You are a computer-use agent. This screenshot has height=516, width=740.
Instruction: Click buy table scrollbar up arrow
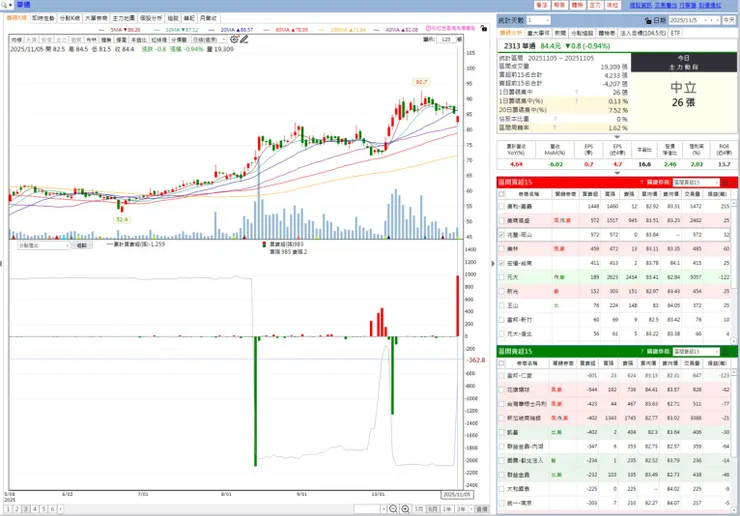point(733,203)
